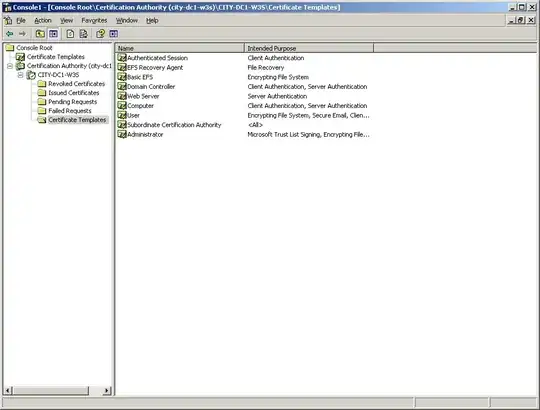Click the Administrator template icon
The image size is (540, 410).
point(122,134)
